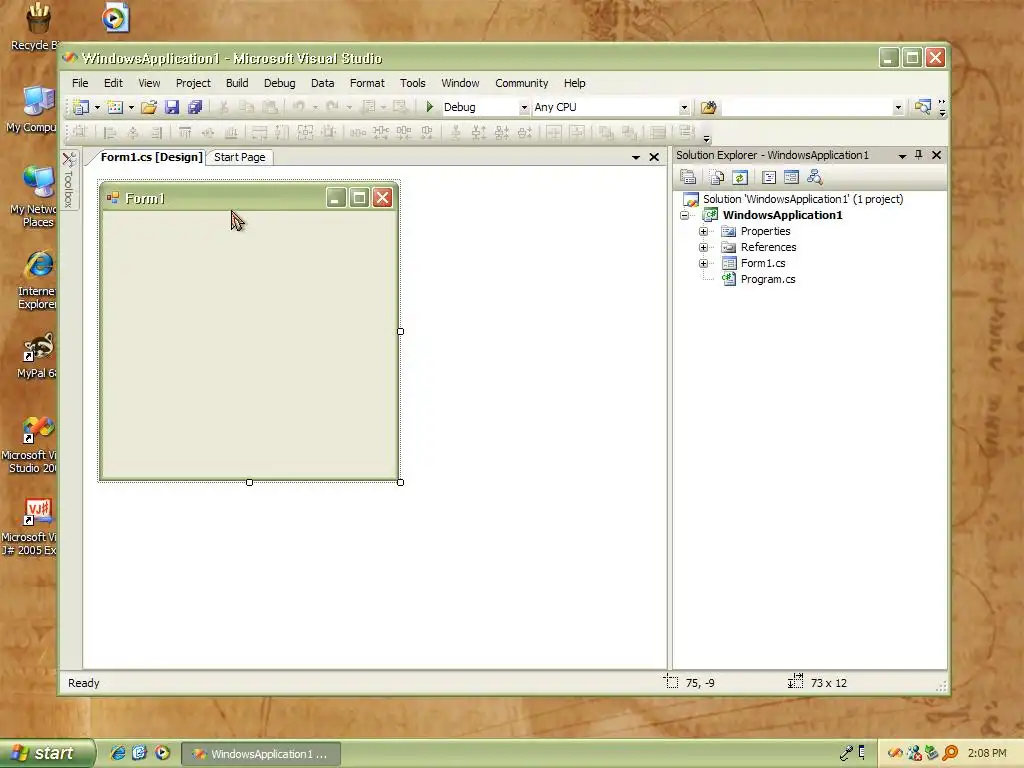Open the Project menu
Image resolution: width=1024 pixels, height=768 pixels.
(x=193, y=83)
